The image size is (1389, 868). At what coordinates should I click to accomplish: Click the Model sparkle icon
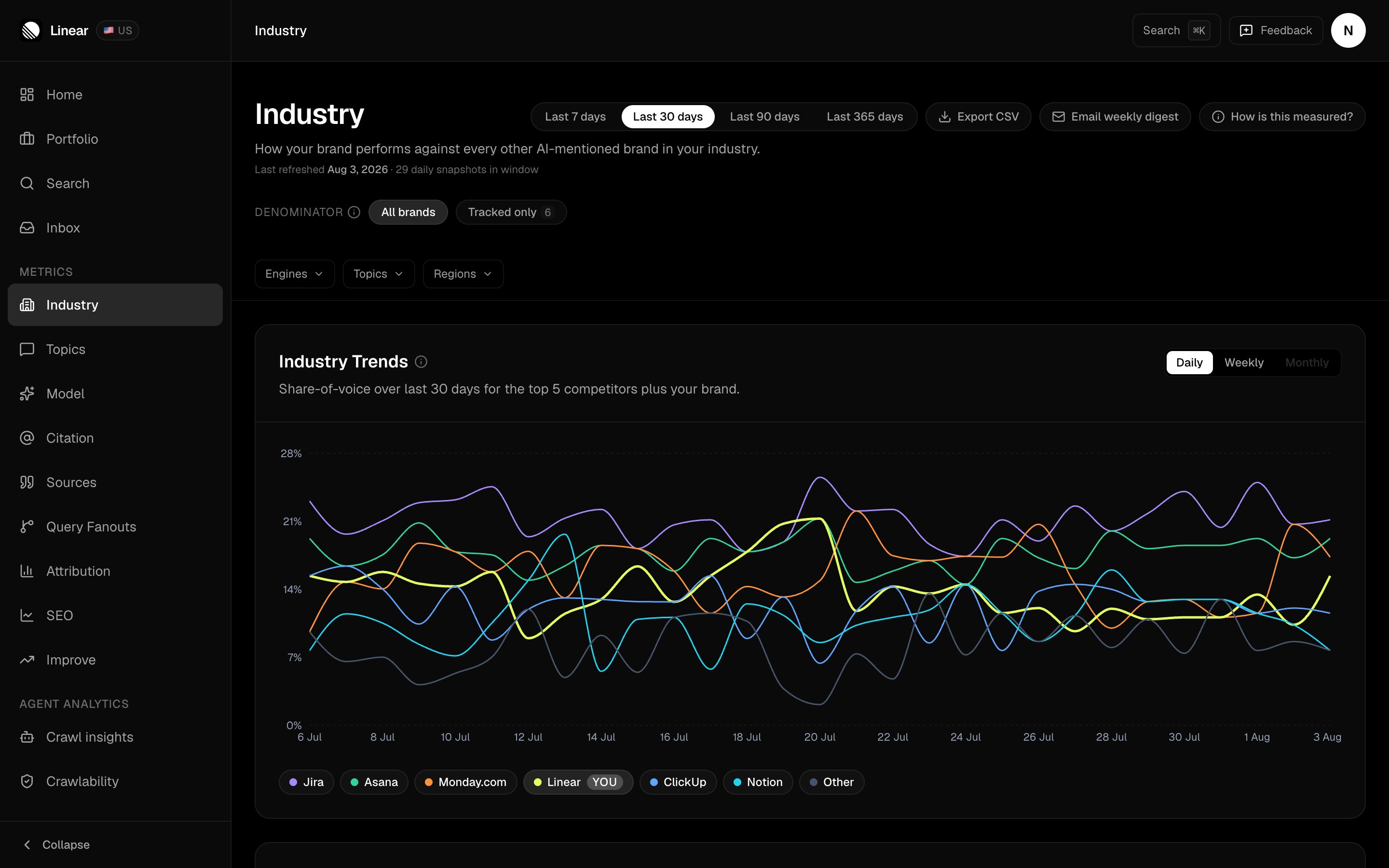point(27,394)
